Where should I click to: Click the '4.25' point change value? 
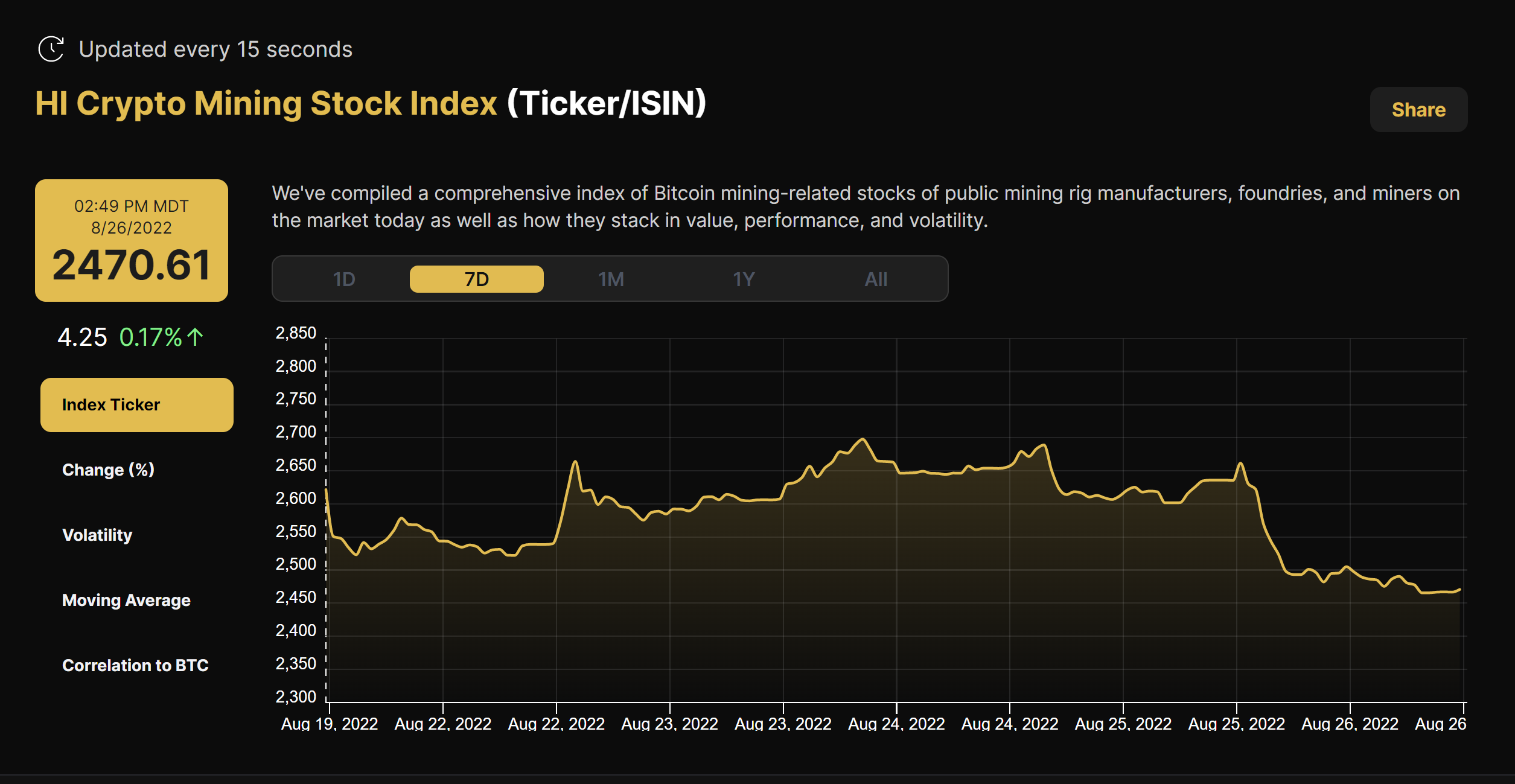(x=82, y=337)
